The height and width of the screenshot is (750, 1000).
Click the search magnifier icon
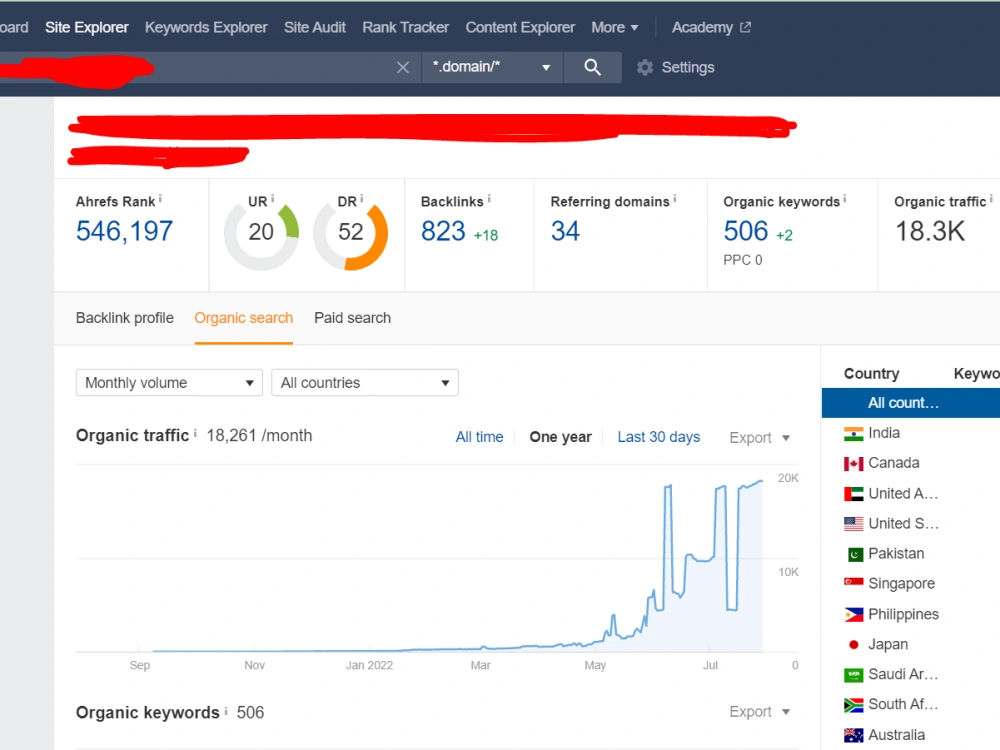pyautogui.click(x=592, y=67)
